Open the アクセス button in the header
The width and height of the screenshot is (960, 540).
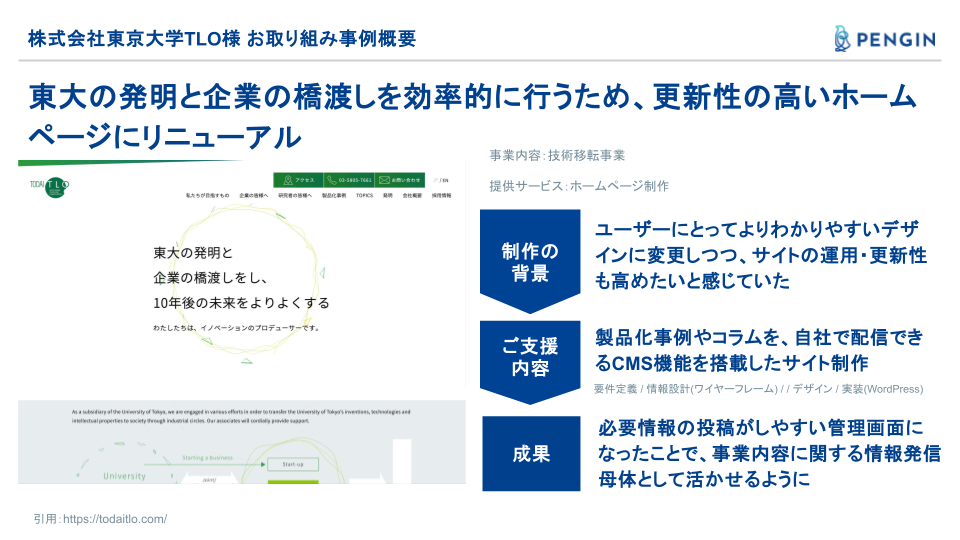298,180
